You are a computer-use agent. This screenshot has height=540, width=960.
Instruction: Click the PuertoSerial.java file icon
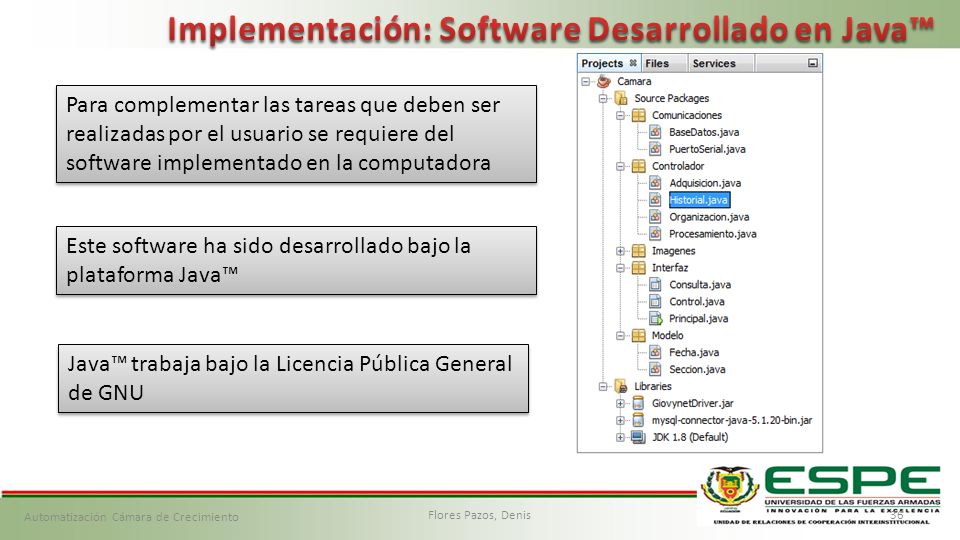tap(655, 149)
